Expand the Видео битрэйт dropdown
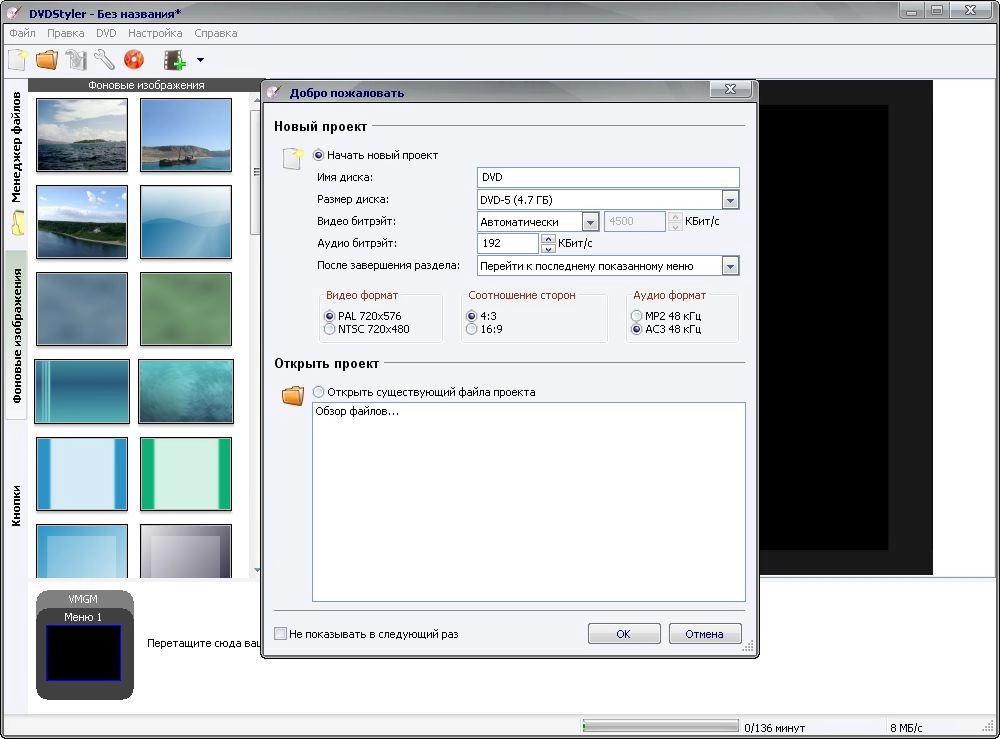 [x=590, y=222]
